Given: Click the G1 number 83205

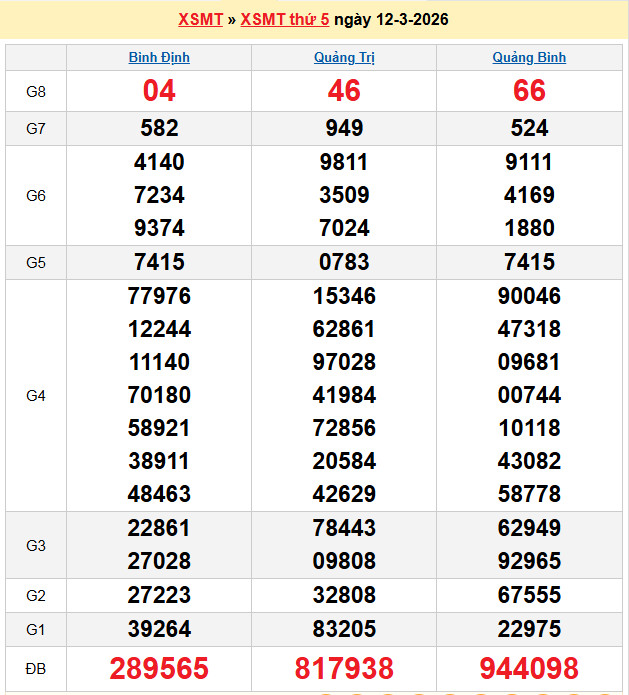Looking at the screenshot, I should pos(343,629).
